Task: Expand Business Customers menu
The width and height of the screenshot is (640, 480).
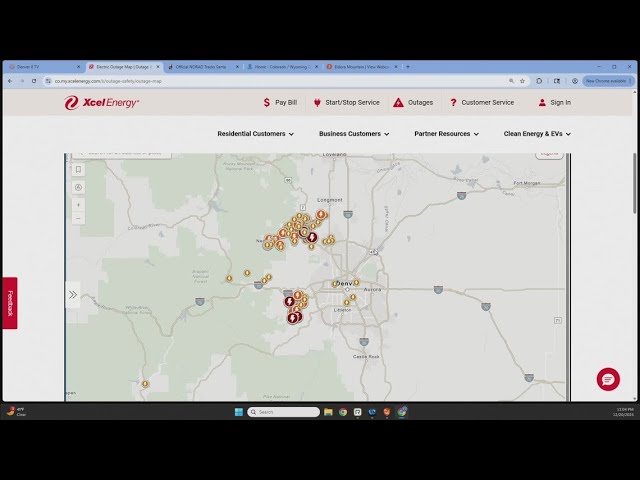Action: [354, 133]
